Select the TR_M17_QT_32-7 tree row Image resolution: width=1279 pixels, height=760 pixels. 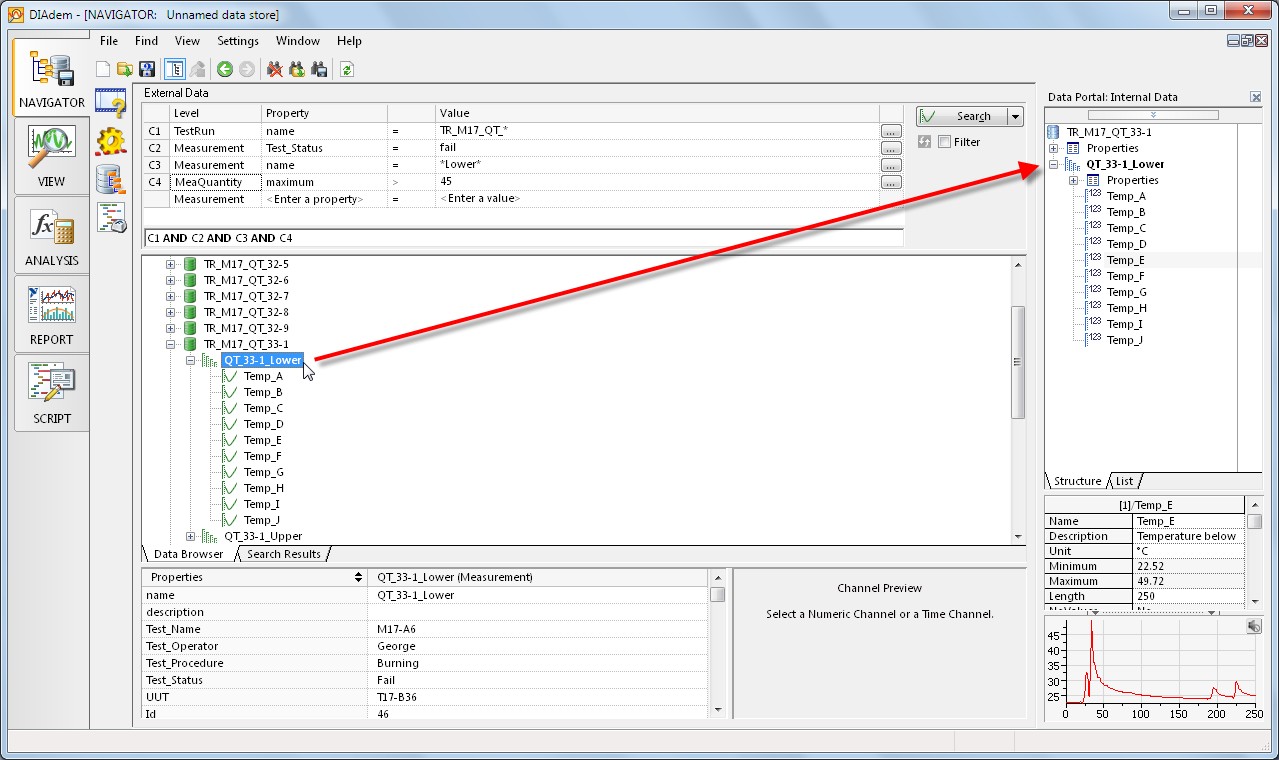246,296
